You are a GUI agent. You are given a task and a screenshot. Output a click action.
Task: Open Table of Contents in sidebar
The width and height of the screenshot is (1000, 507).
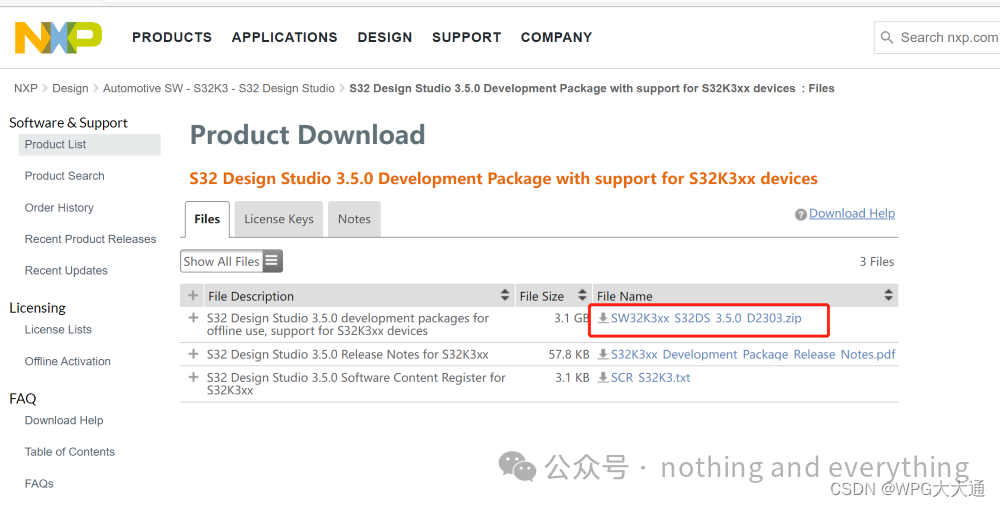tap(70, 452)
